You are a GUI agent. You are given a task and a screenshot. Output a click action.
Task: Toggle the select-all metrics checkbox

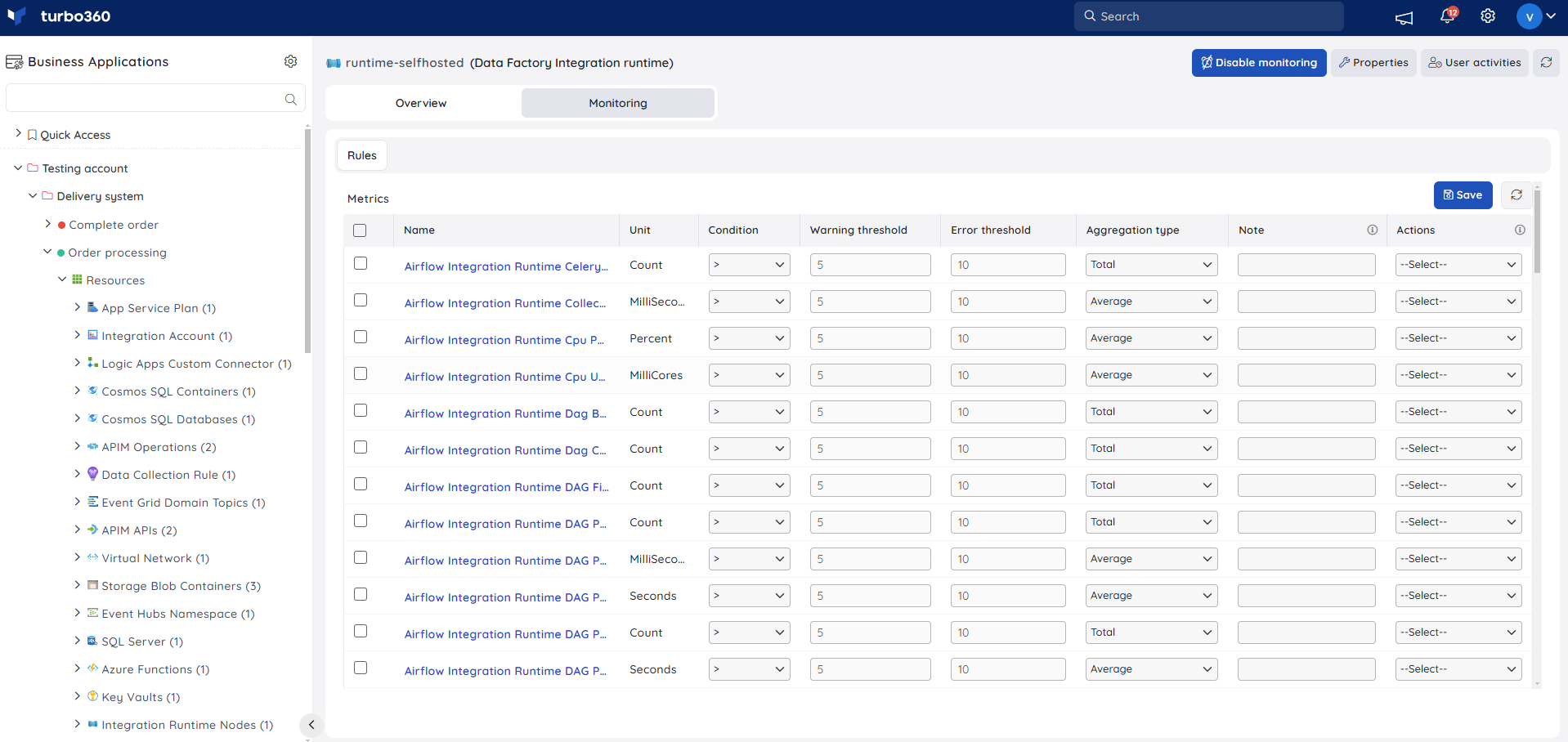point(360,230)
